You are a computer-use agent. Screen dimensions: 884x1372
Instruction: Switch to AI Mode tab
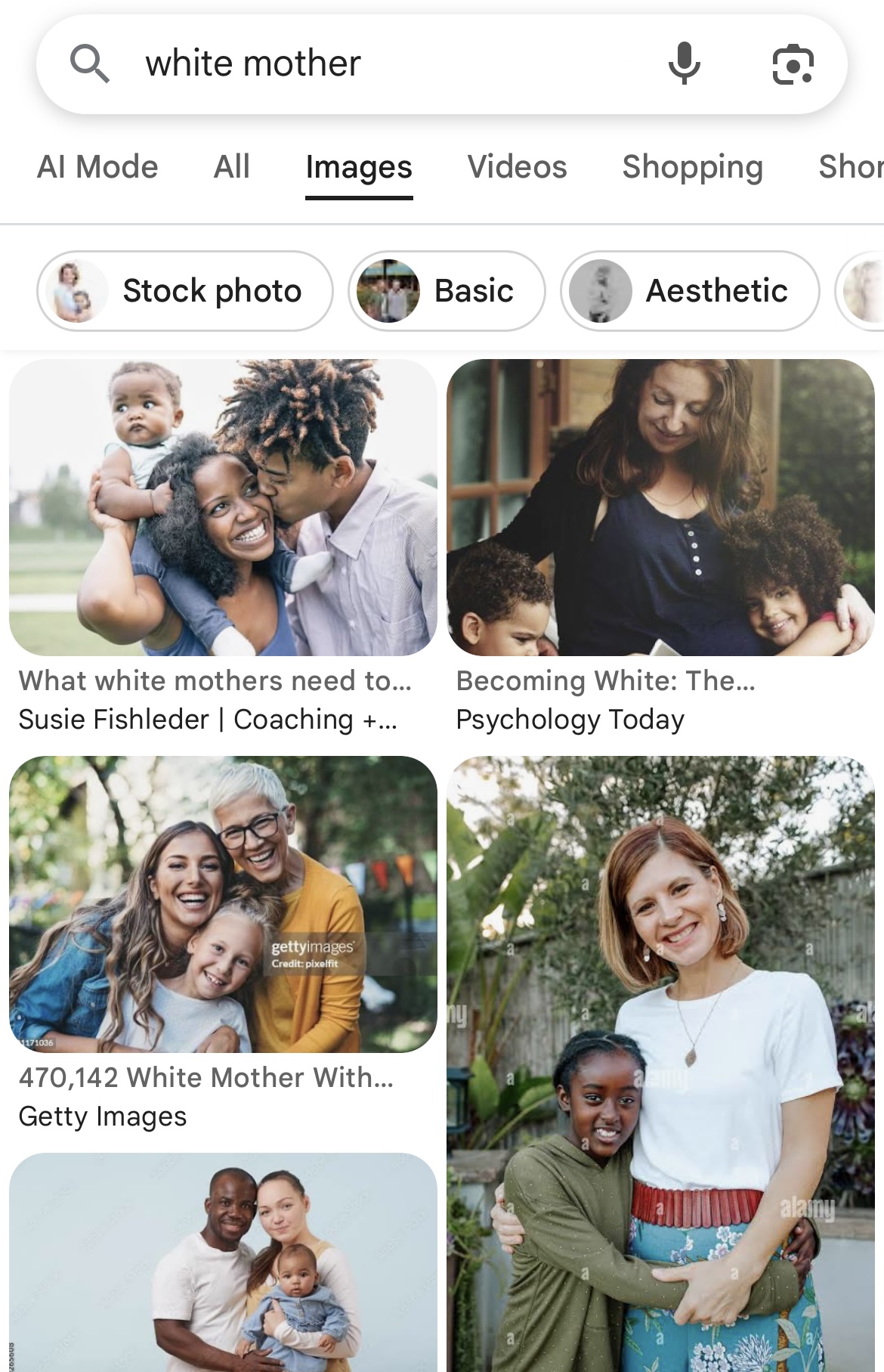click(x=97, y=167)
